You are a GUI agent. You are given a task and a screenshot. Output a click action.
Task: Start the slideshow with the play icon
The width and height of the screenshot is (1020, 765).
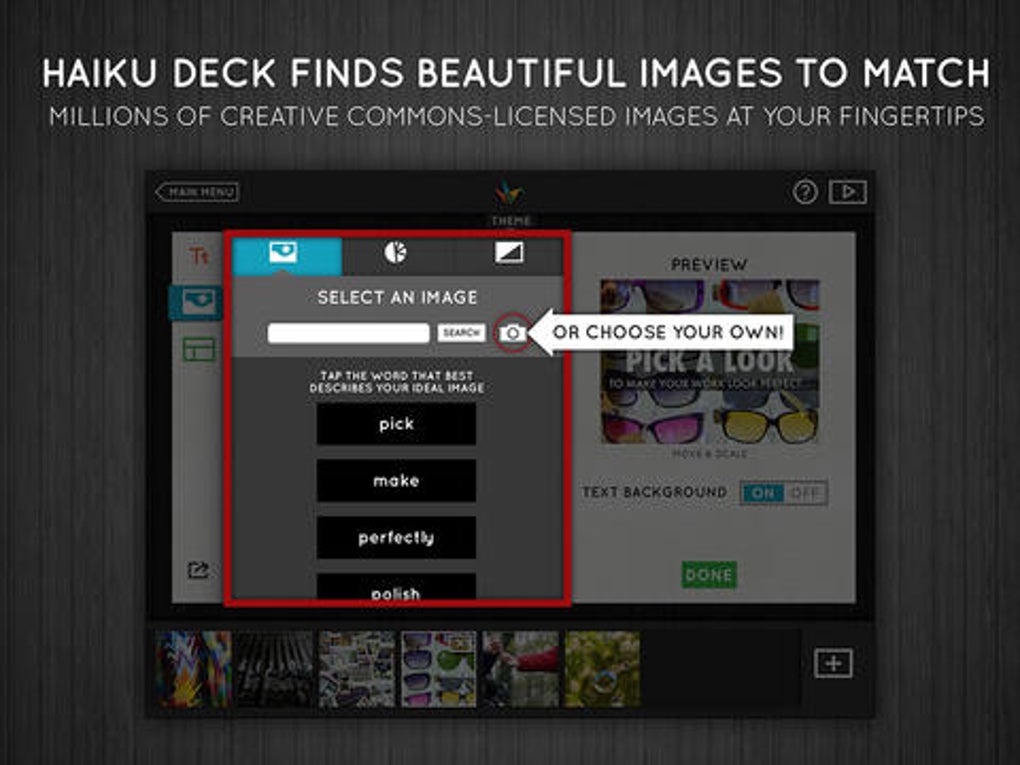point(848,192)
